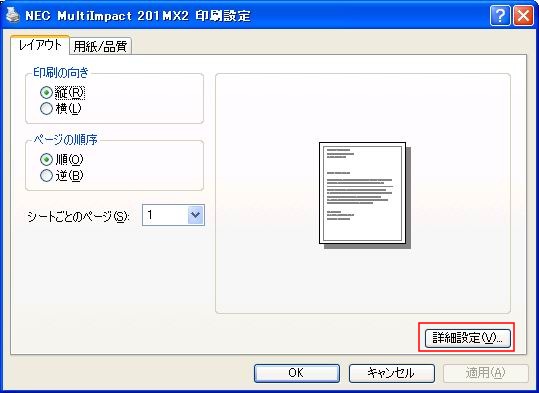
Task: Click the page preview thumbnail
Action: [364, 195]
